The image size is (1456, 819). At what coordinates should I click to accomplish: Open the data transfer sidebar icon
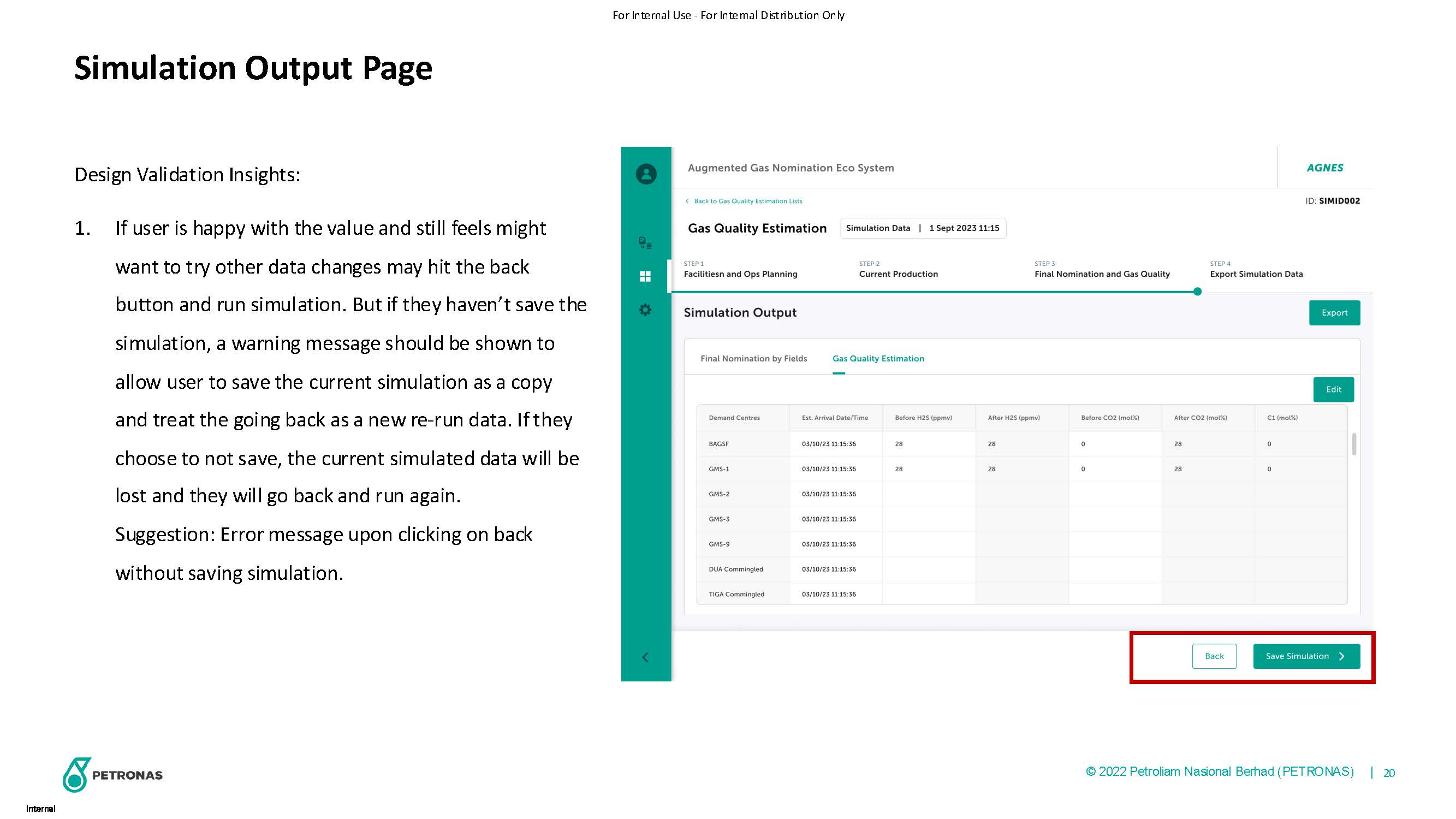click(645, 243)
